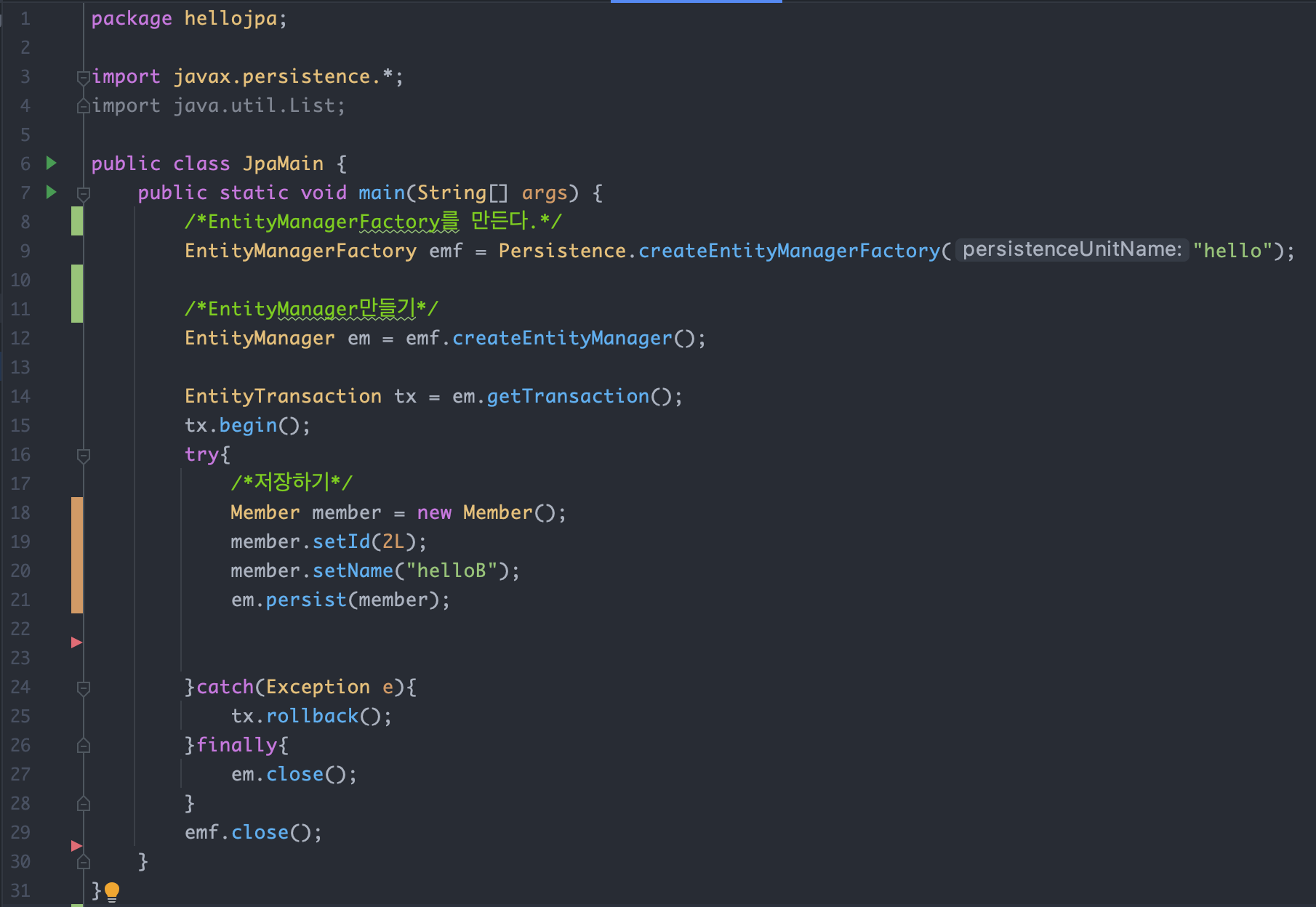Click the green change marker at line 11

coord(77,294)
